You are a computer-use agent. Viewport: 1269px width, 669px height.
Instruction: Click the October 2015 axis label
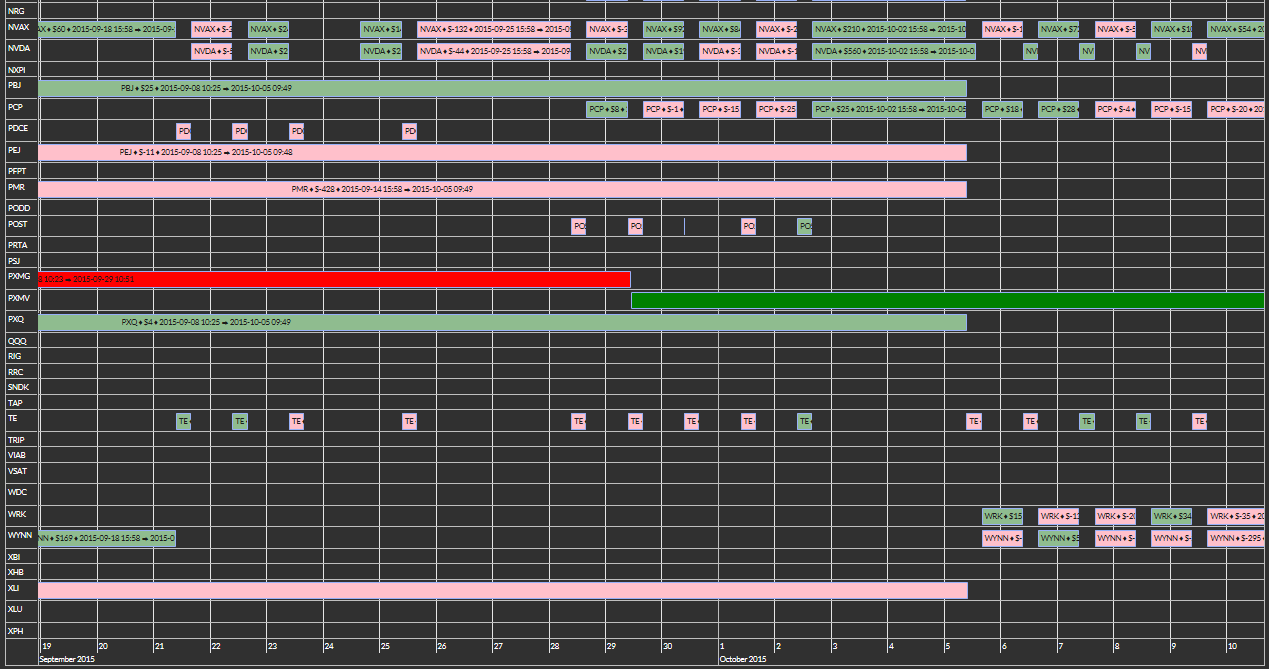pos(743,659)
